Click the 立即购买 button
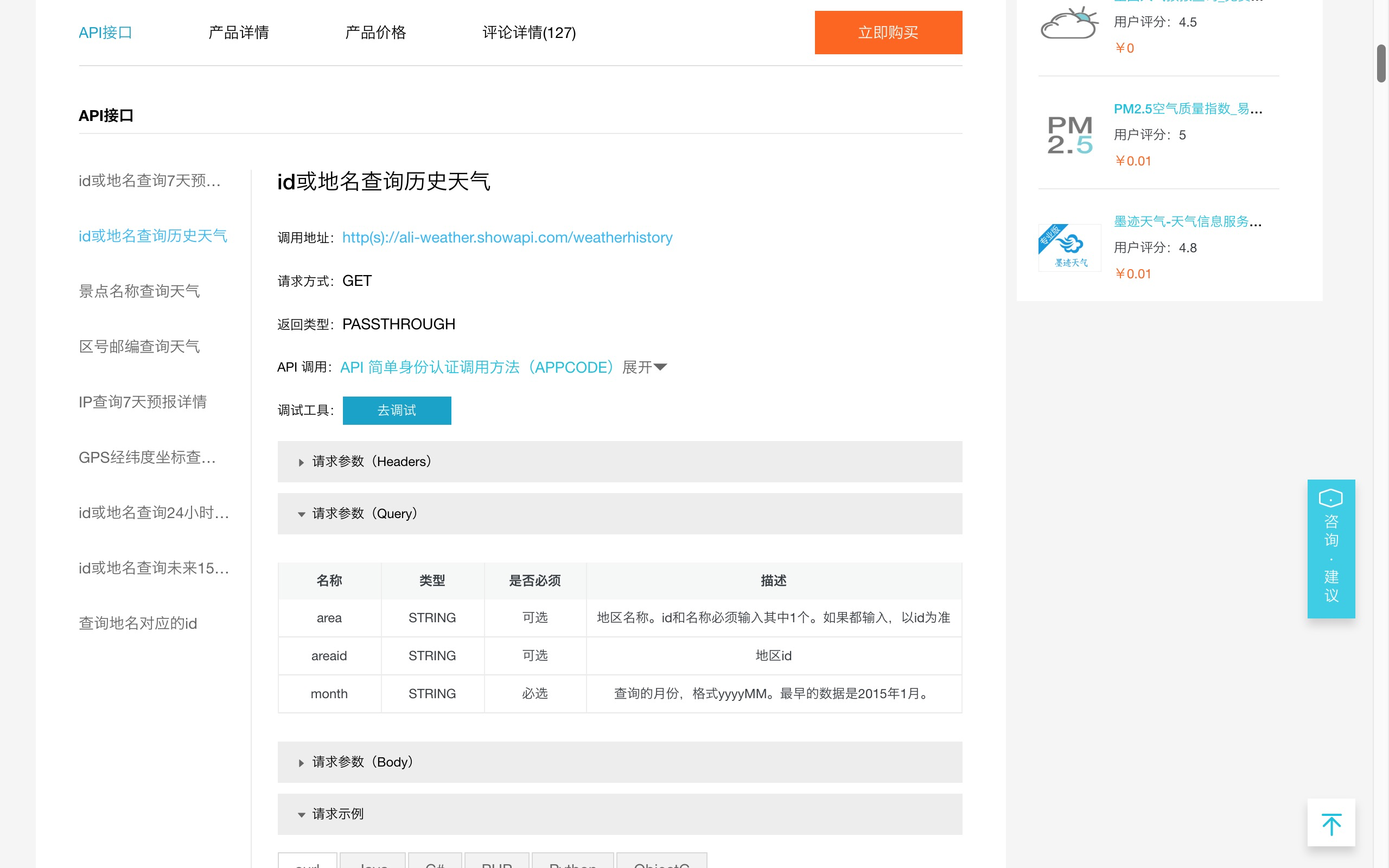The image size is (1389, 868). pos(888,33)
